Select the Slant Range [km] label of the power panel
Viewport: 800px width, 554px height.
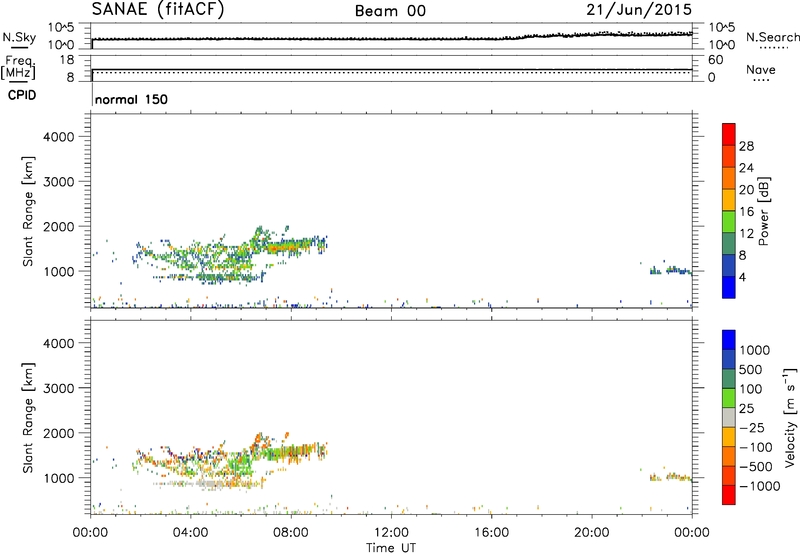[x=28, y=211]
